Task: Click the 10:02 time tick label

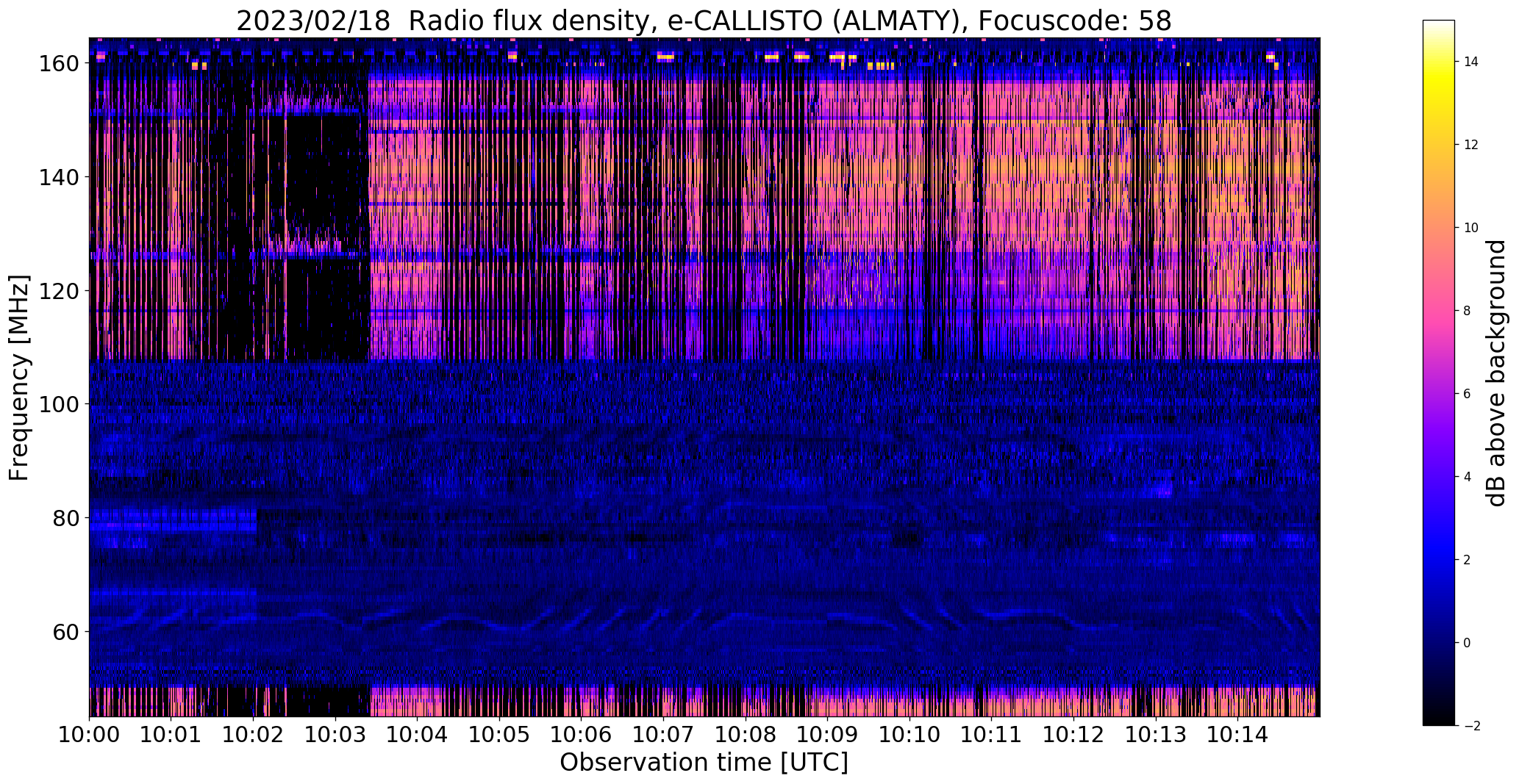Action: [x=254, y=734]
